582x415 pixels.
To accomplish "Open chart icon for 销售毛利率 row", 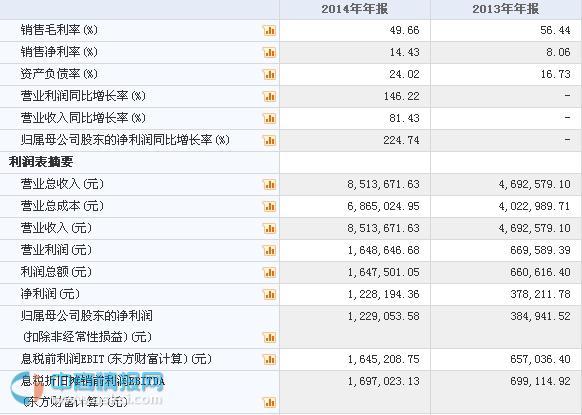I will coord(270,30).
